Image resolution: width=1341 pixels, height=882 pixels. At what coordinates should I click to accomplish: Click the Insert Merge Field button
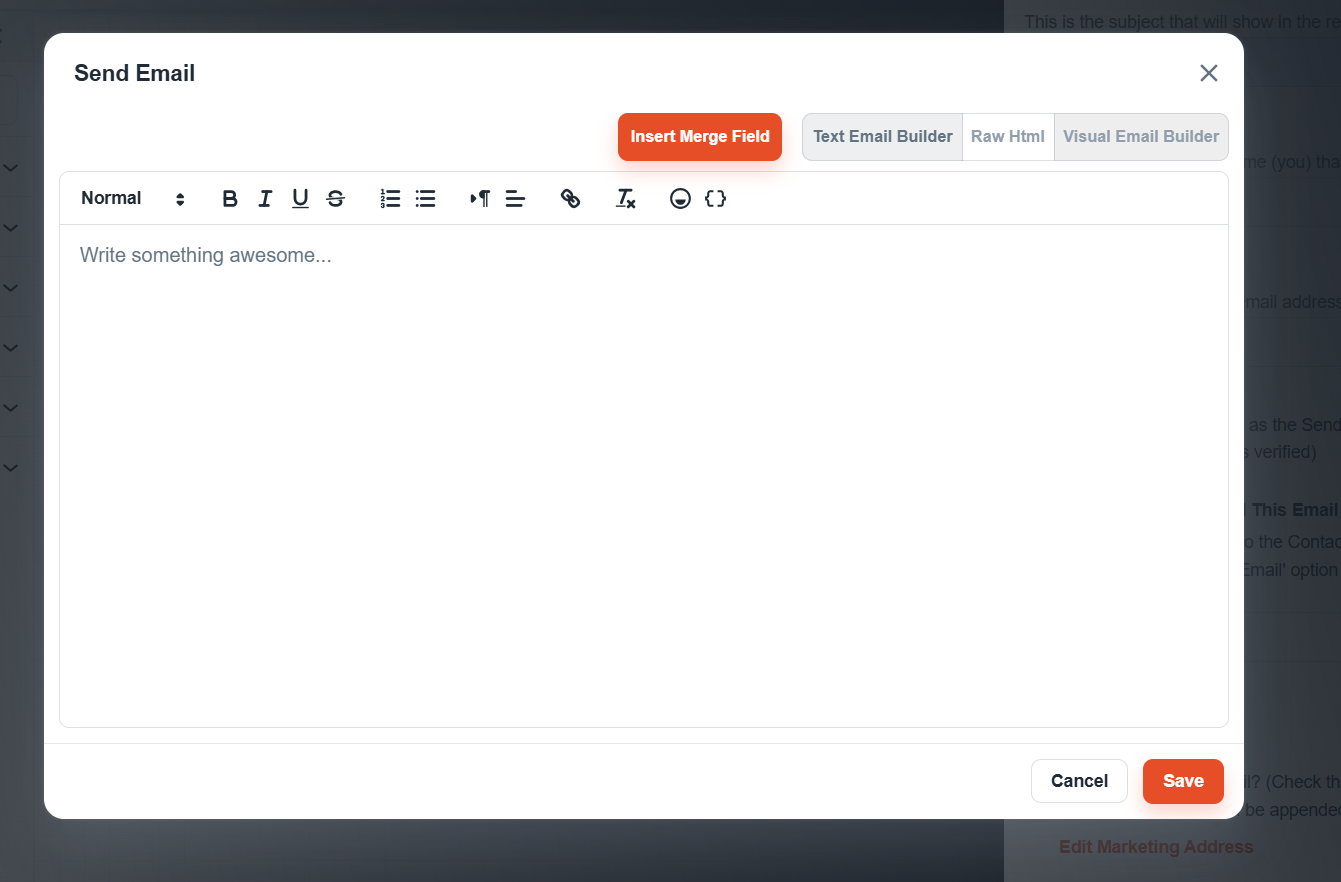point(700,137)
